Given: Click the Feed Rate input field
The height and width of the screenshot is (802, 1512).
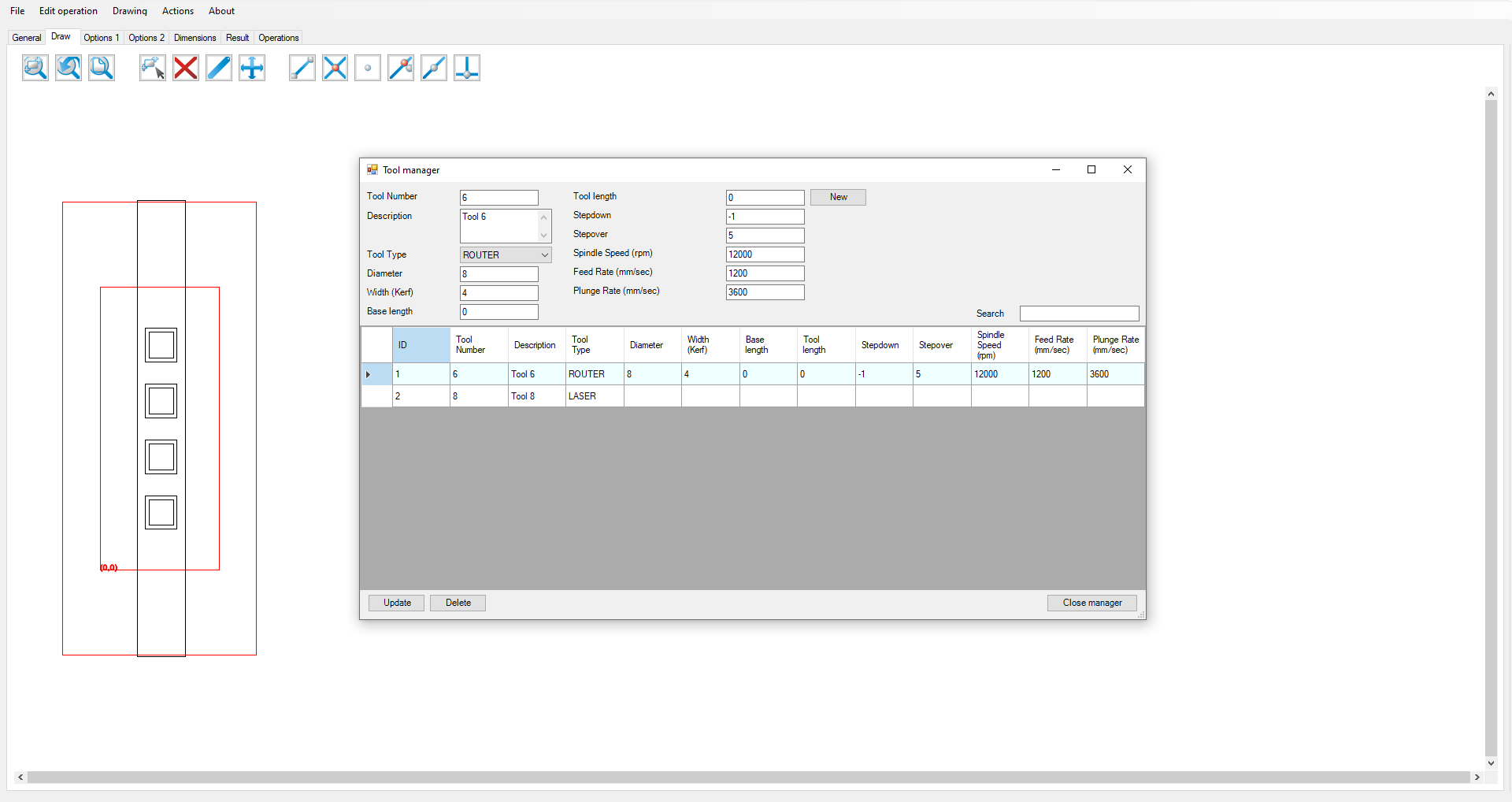Looking at the screenshot, I should [x=765, y=273].
